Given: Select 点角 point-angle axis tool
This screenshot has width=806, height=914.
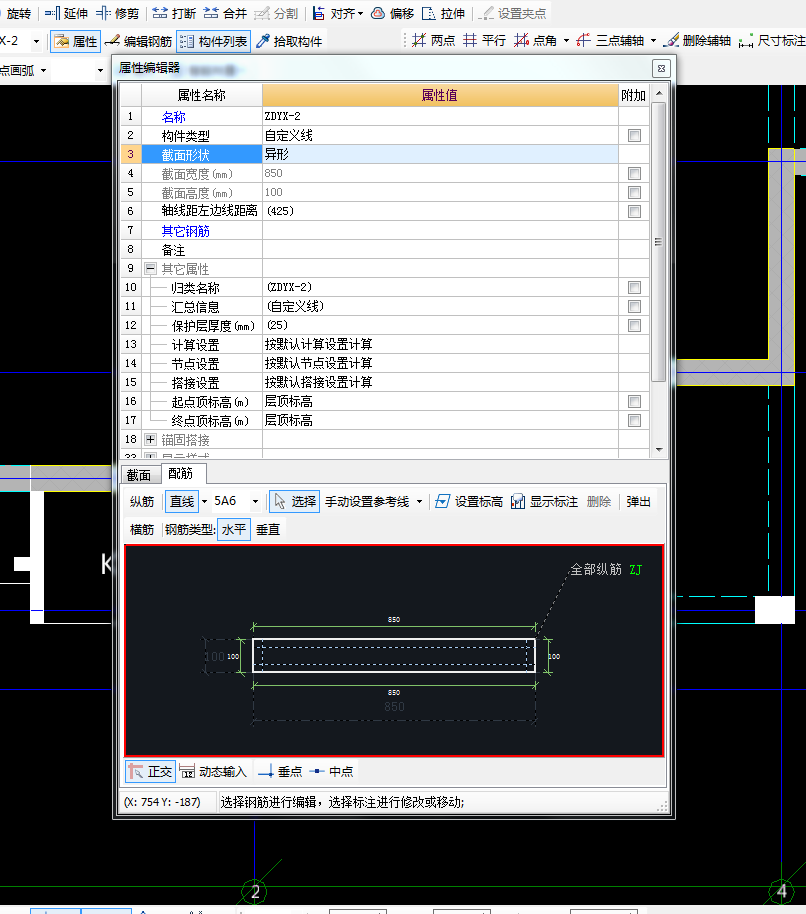Looking at the screenshot, I should pos(535,40).
